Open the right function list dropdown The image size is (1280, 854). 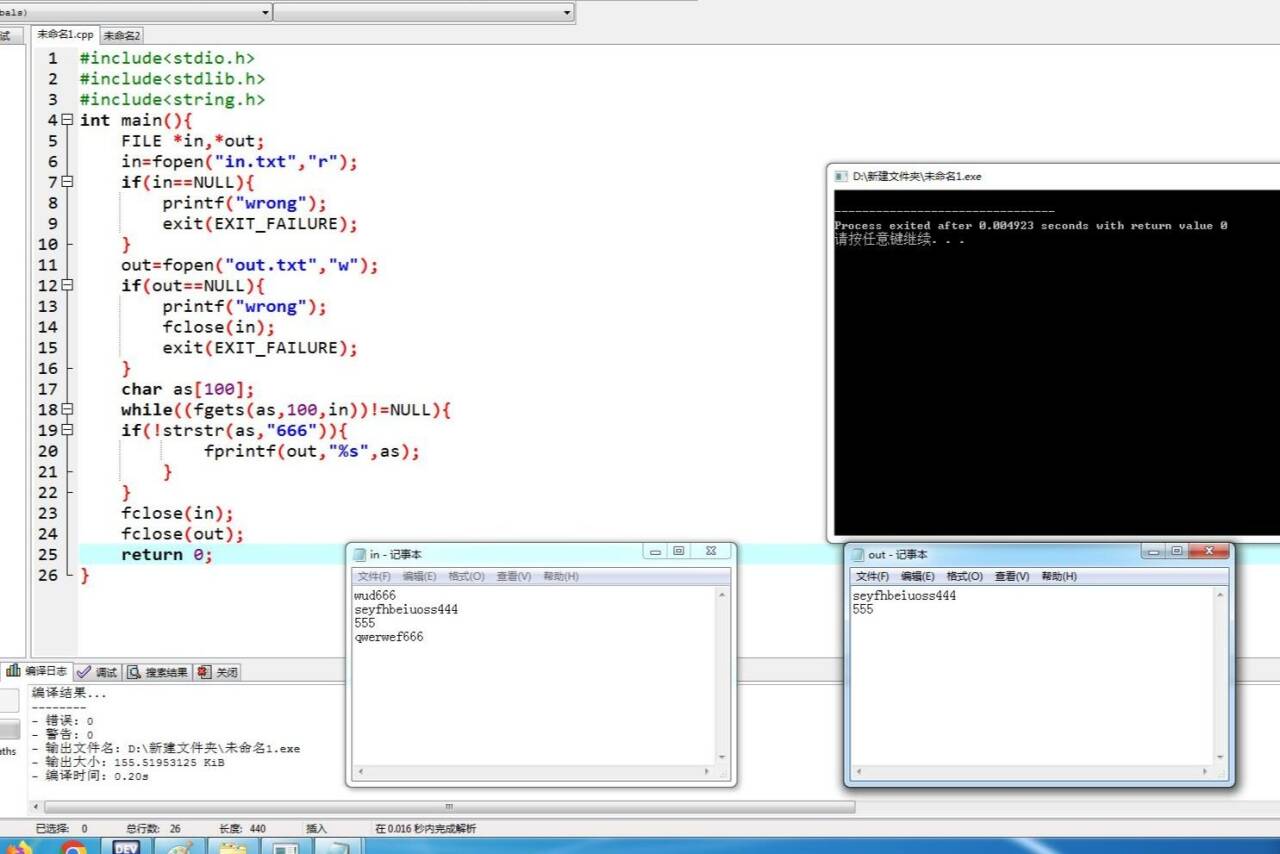(x=567, y=12)
